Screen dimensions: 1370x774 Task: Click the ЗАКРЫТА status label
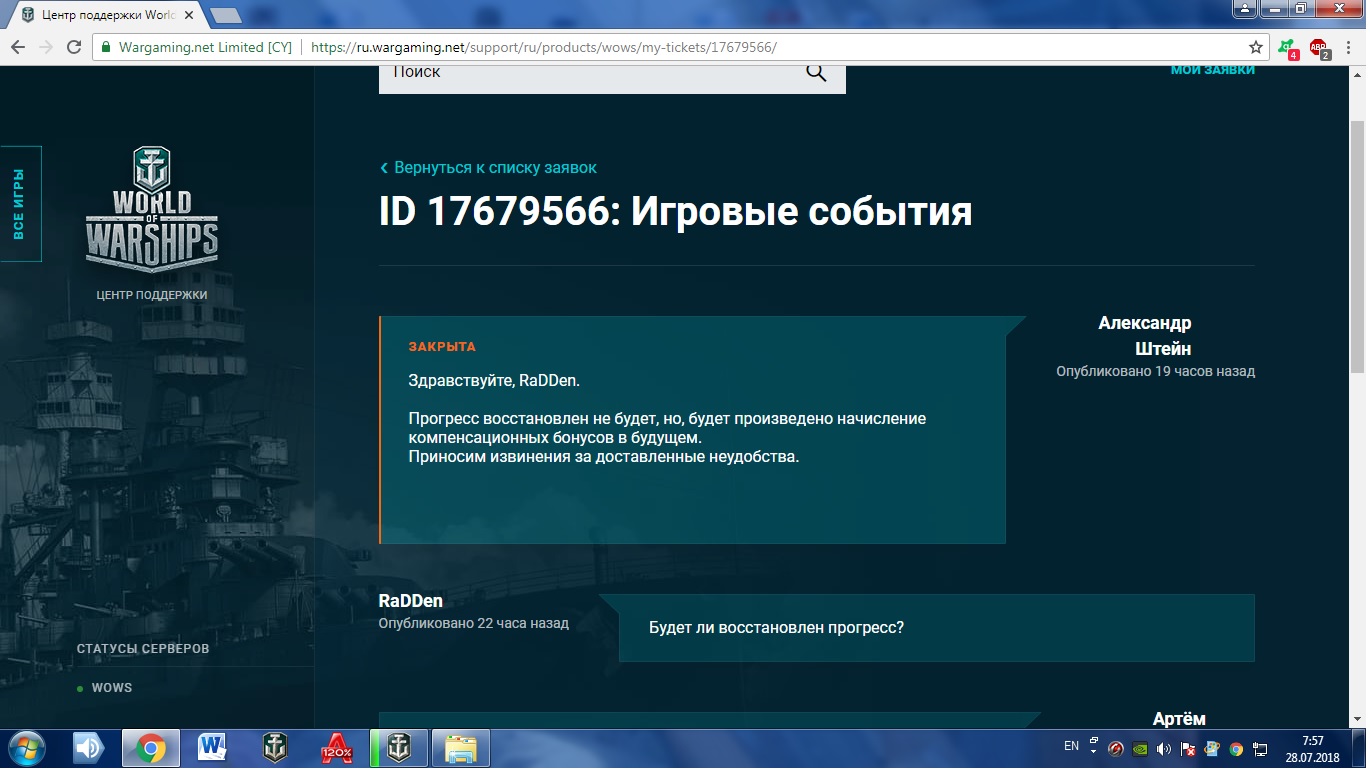coord(442,347)
